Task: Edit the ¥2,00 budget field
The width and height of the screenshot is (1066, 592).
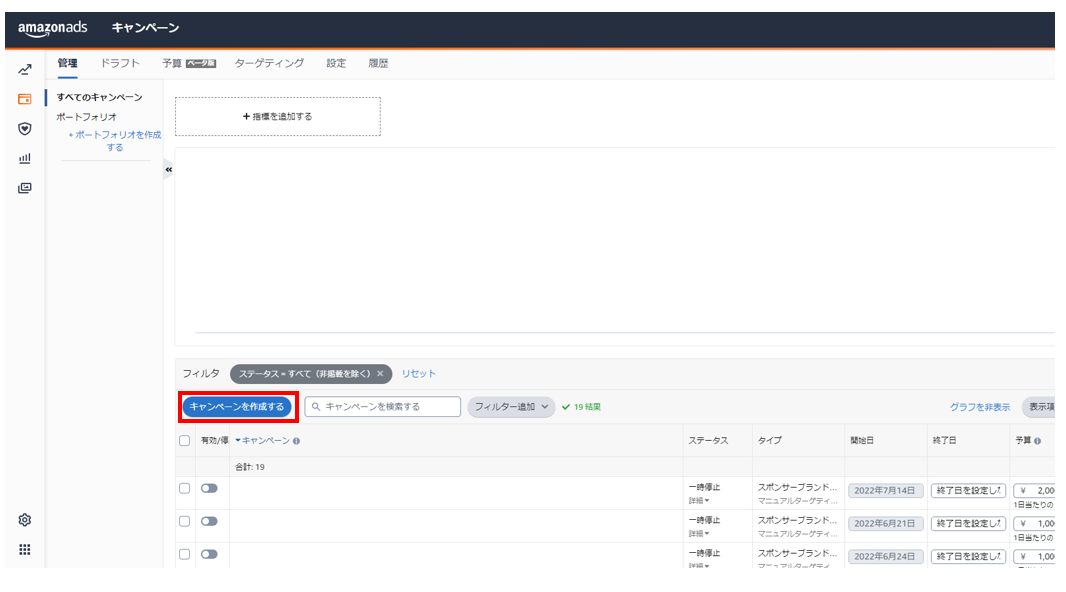Action: (x=1035, y=490)
